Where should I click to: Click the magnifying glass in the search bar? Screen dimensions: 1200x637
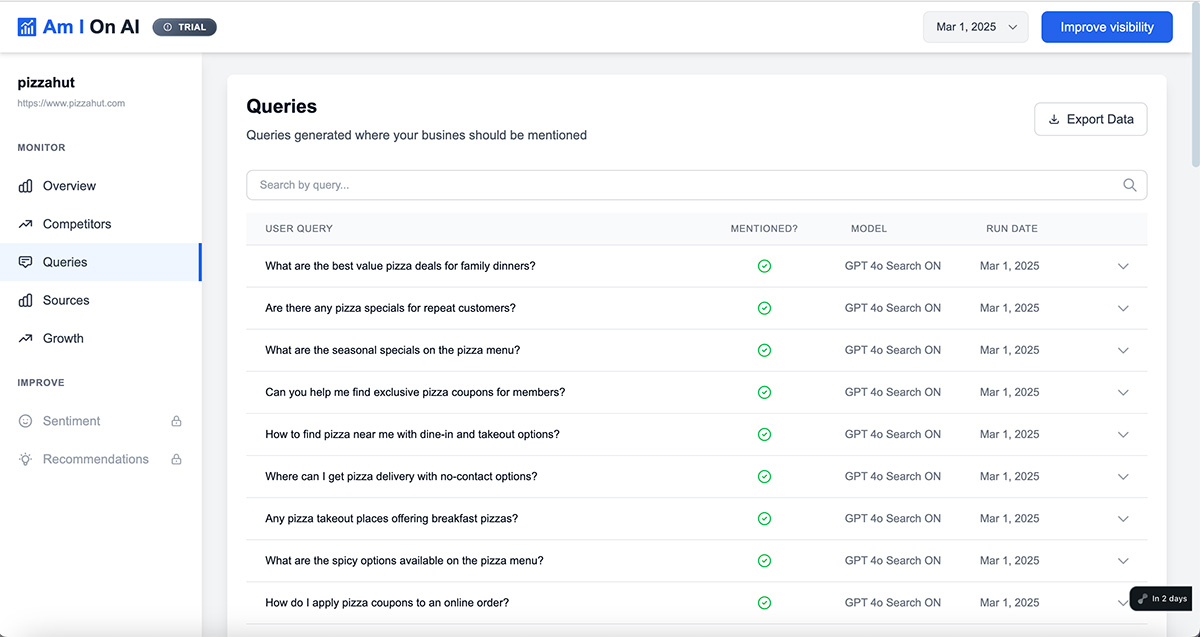1129,185
